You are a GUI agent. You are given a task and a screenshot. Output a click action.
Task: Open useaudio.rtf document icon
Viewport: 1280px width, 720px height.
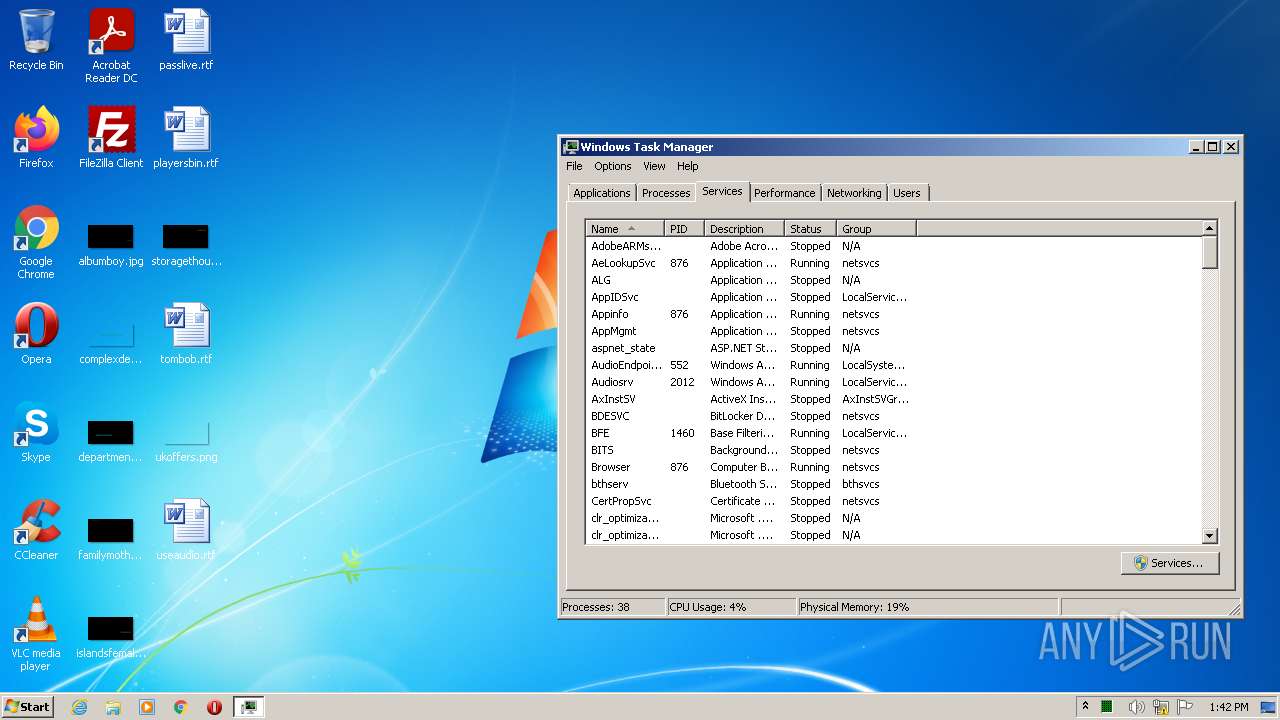click(x=186, y=531)
